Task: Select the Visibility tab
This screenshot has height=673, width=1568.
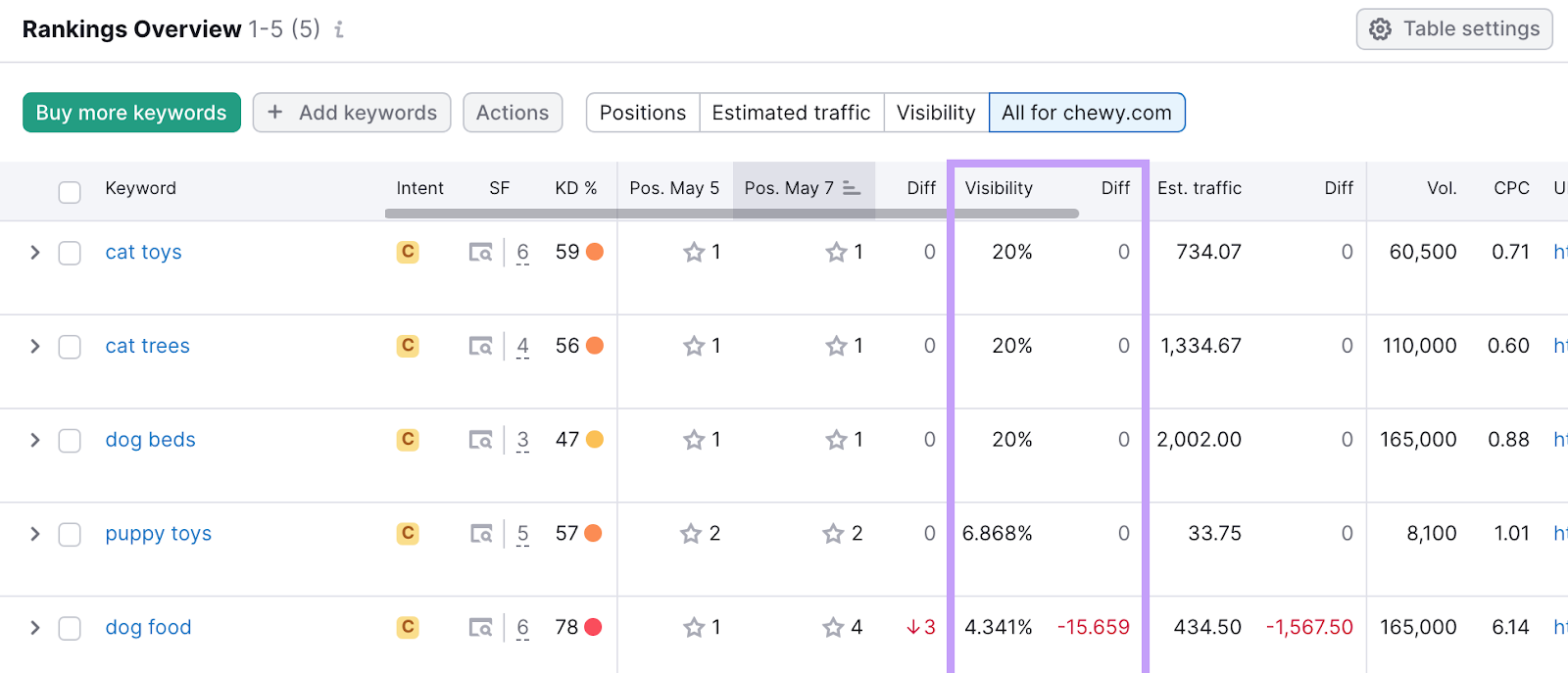Action: pos(936,113)
